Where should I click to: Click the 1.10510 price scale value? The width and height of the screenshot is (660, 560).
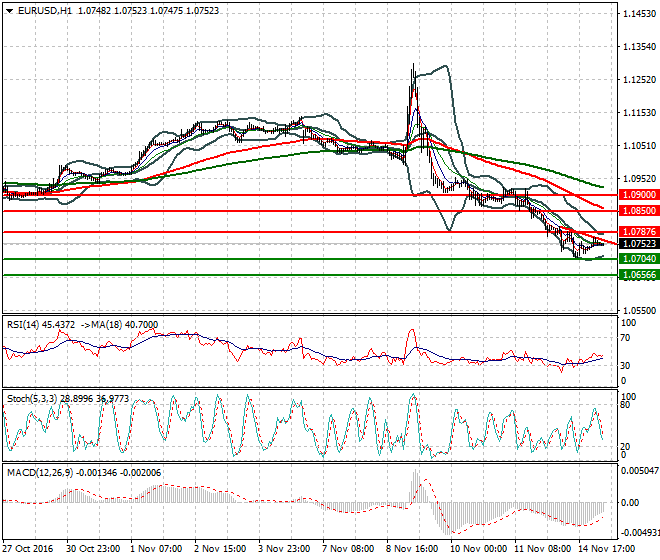pyautogui.click(x=639, y=146)
